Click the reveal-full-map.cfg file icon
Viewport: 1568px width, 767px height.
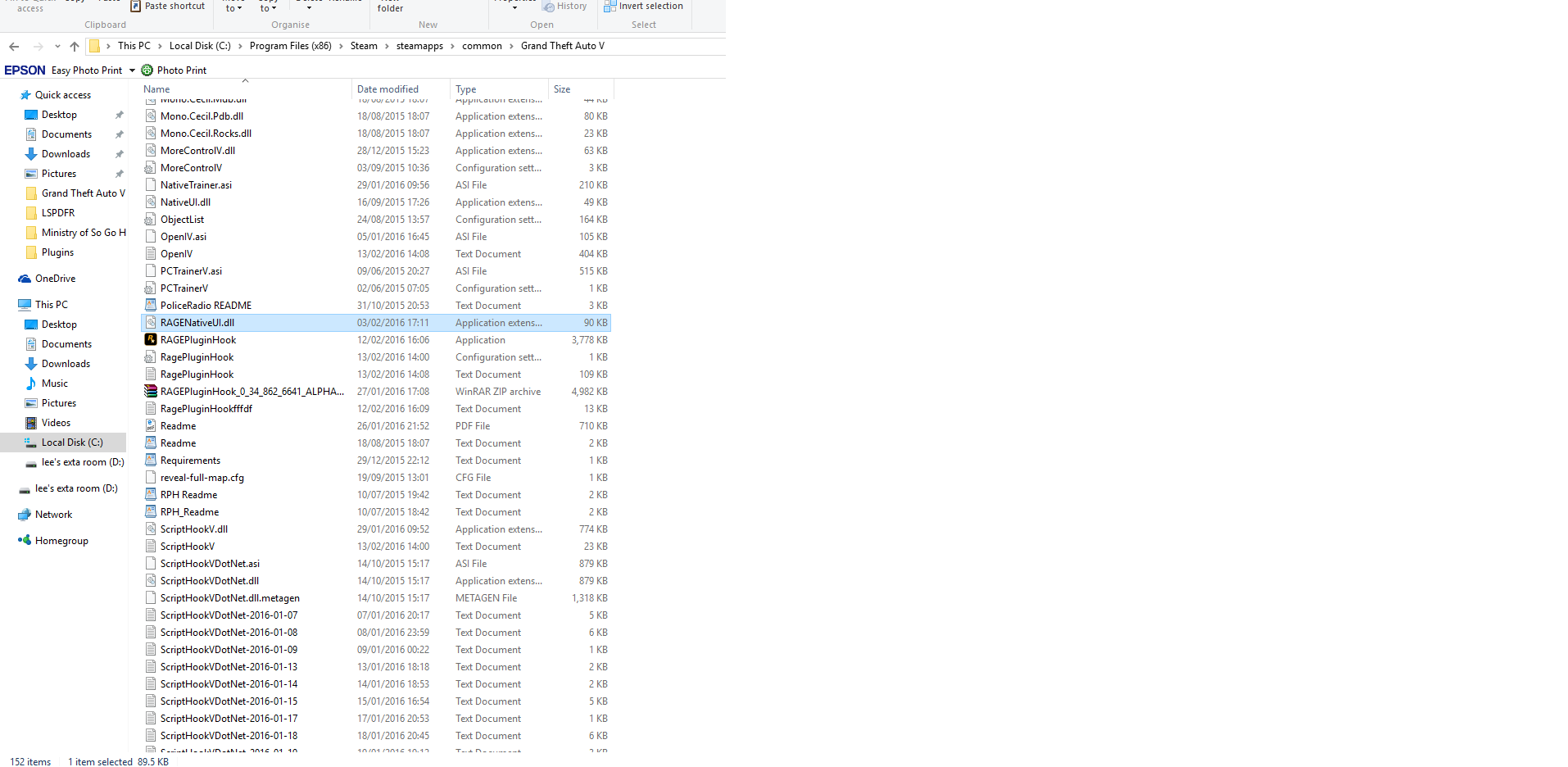pyautogui.click(x=151, y=477)
